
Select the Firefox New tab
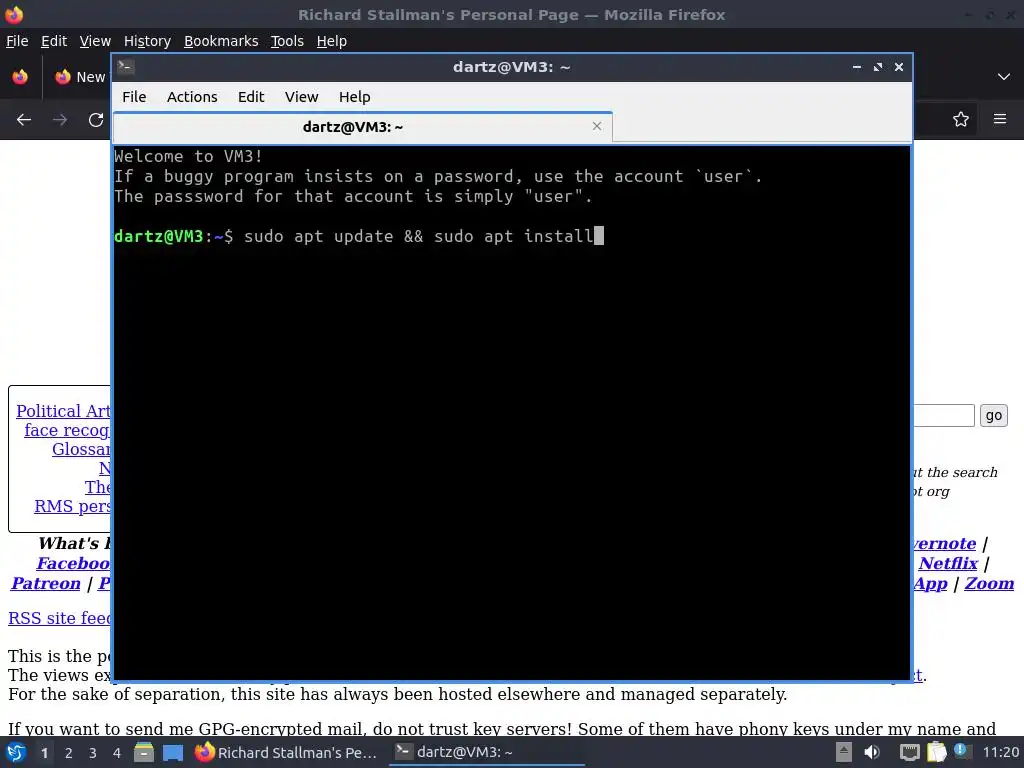(x=79, y=77)
